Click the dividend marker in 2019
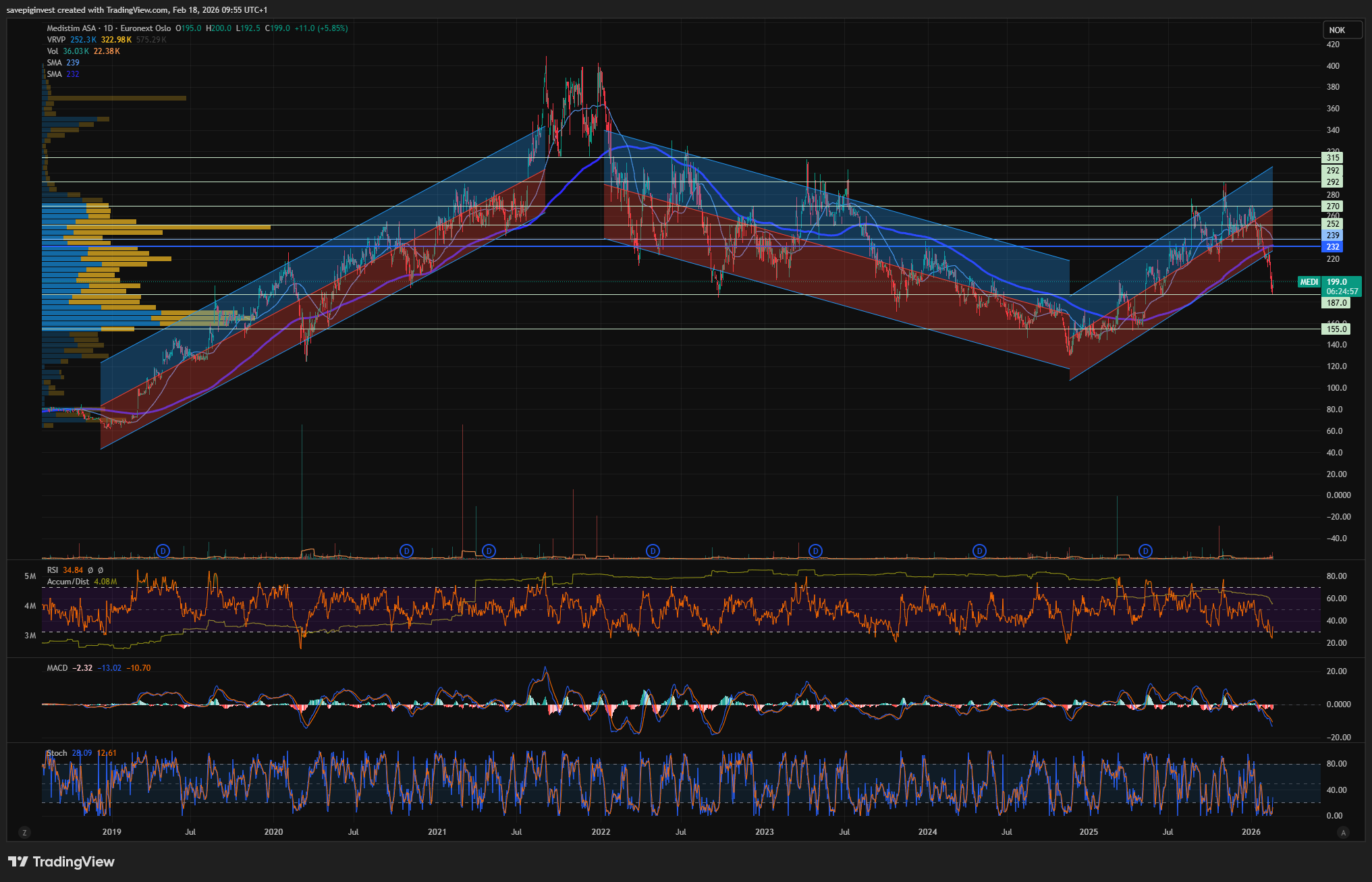Viewport: 1372px width, 882px height. click(x=163, y=551)
